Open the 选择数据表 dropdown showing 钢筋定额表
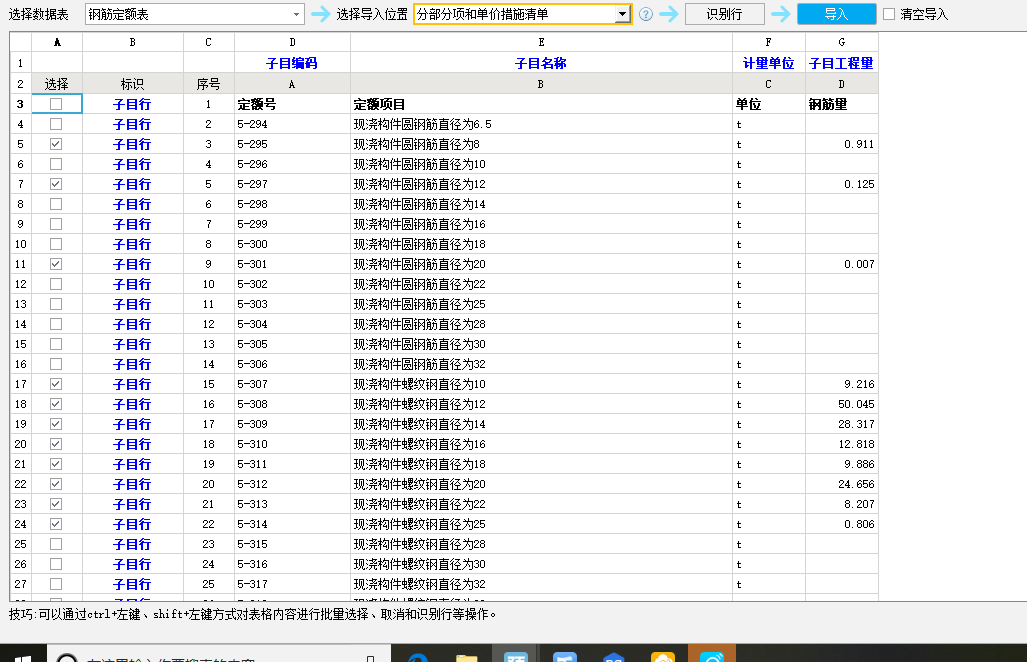 [195, 14]
